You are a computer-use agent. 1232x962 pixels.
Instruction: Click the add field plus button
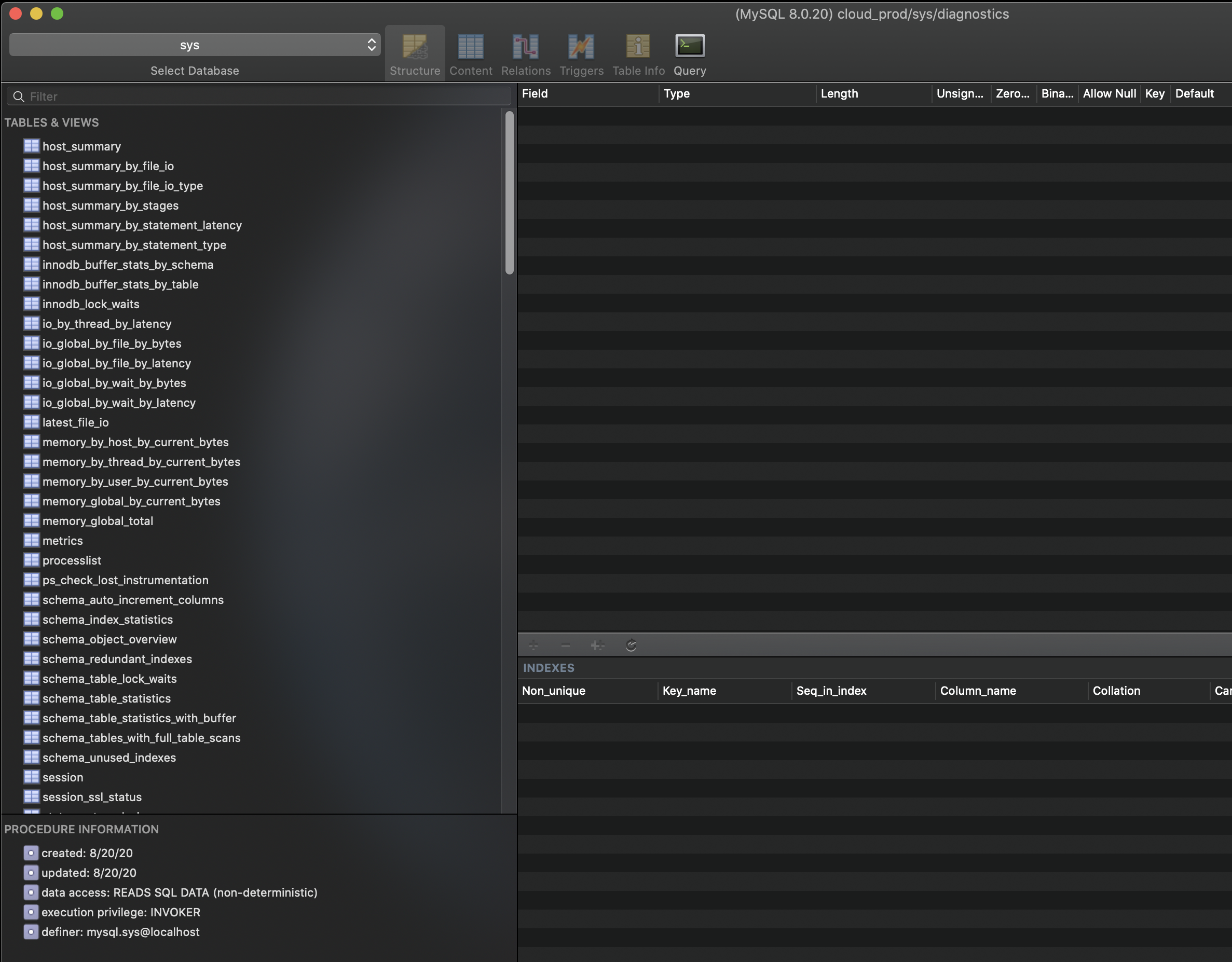[x=533, y=645]
